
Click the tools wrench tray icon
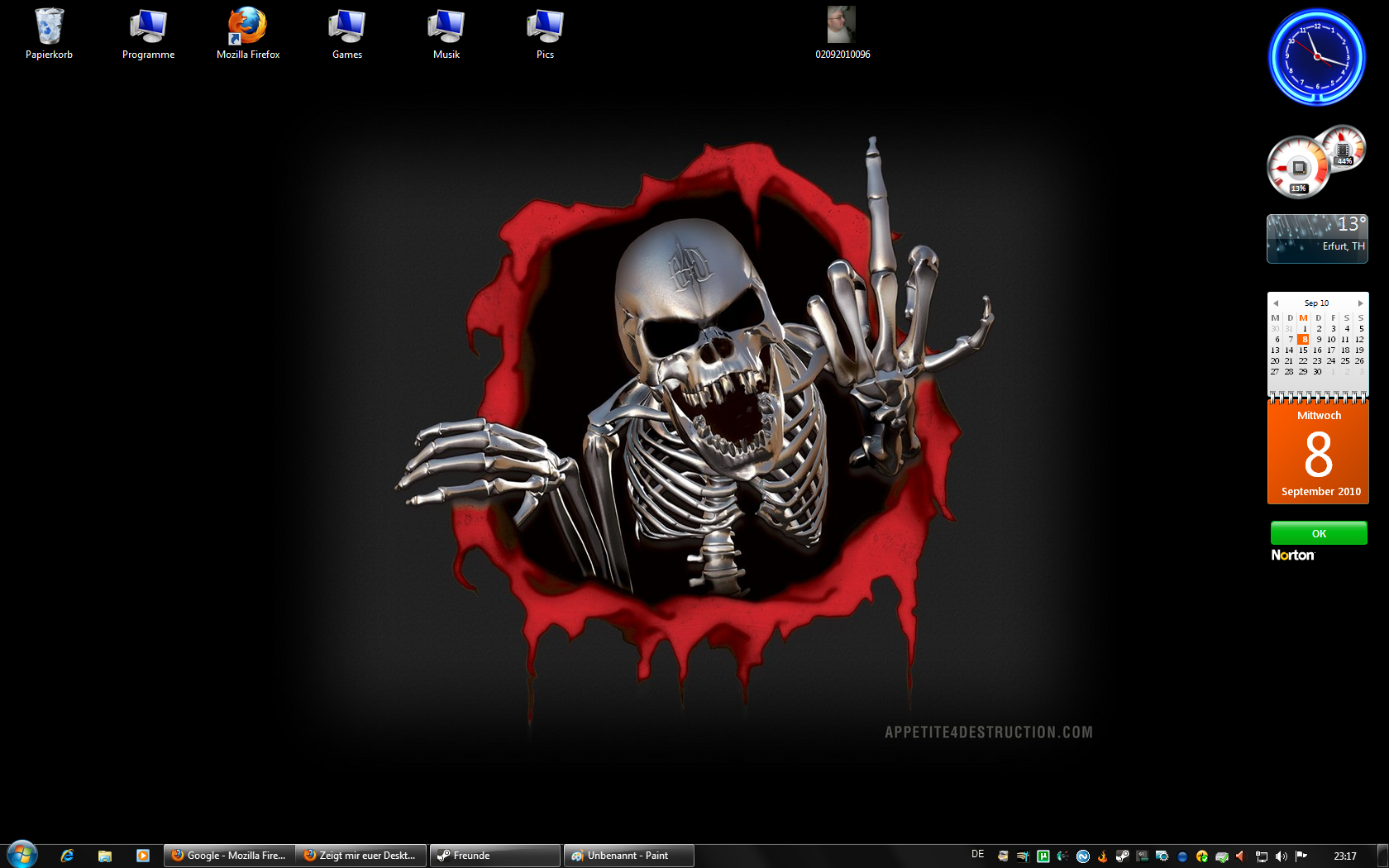1024,856
